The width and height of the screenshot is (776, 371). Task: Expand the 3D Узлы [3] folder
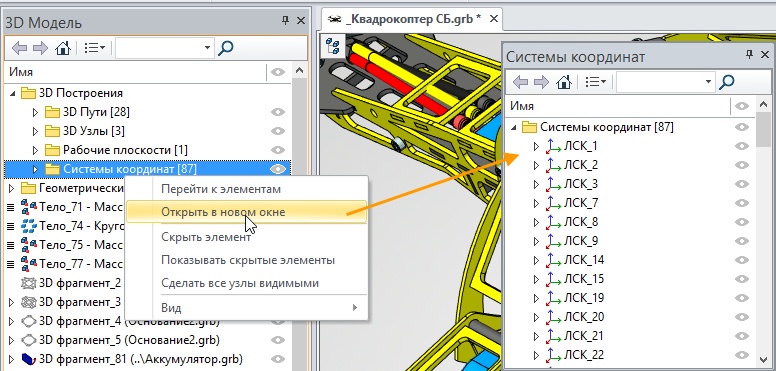35,131
